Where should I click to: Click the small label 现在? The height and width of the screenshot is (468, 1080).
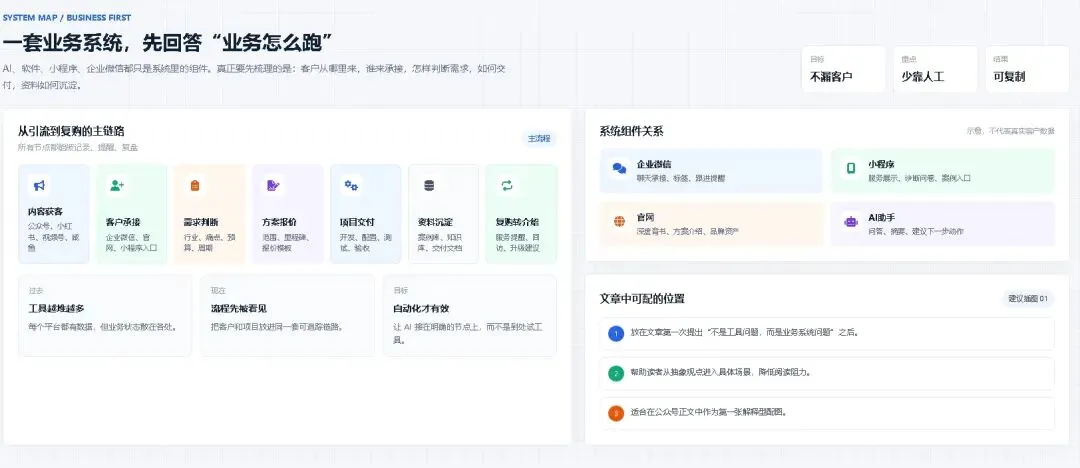pyautogui.click(x=218, y=291)
